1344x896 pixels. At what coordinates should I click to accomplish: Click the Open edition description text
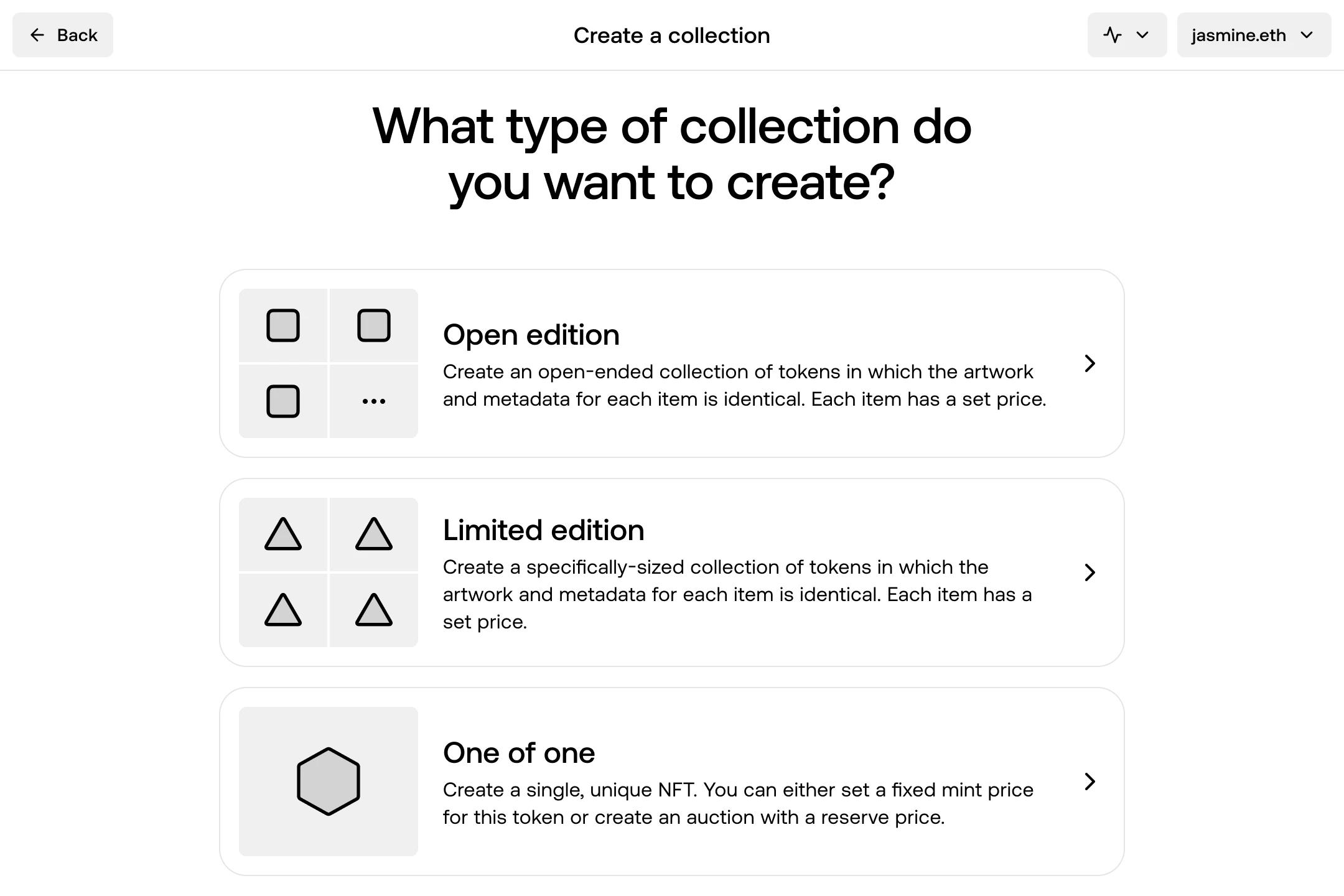pos(744,386)
